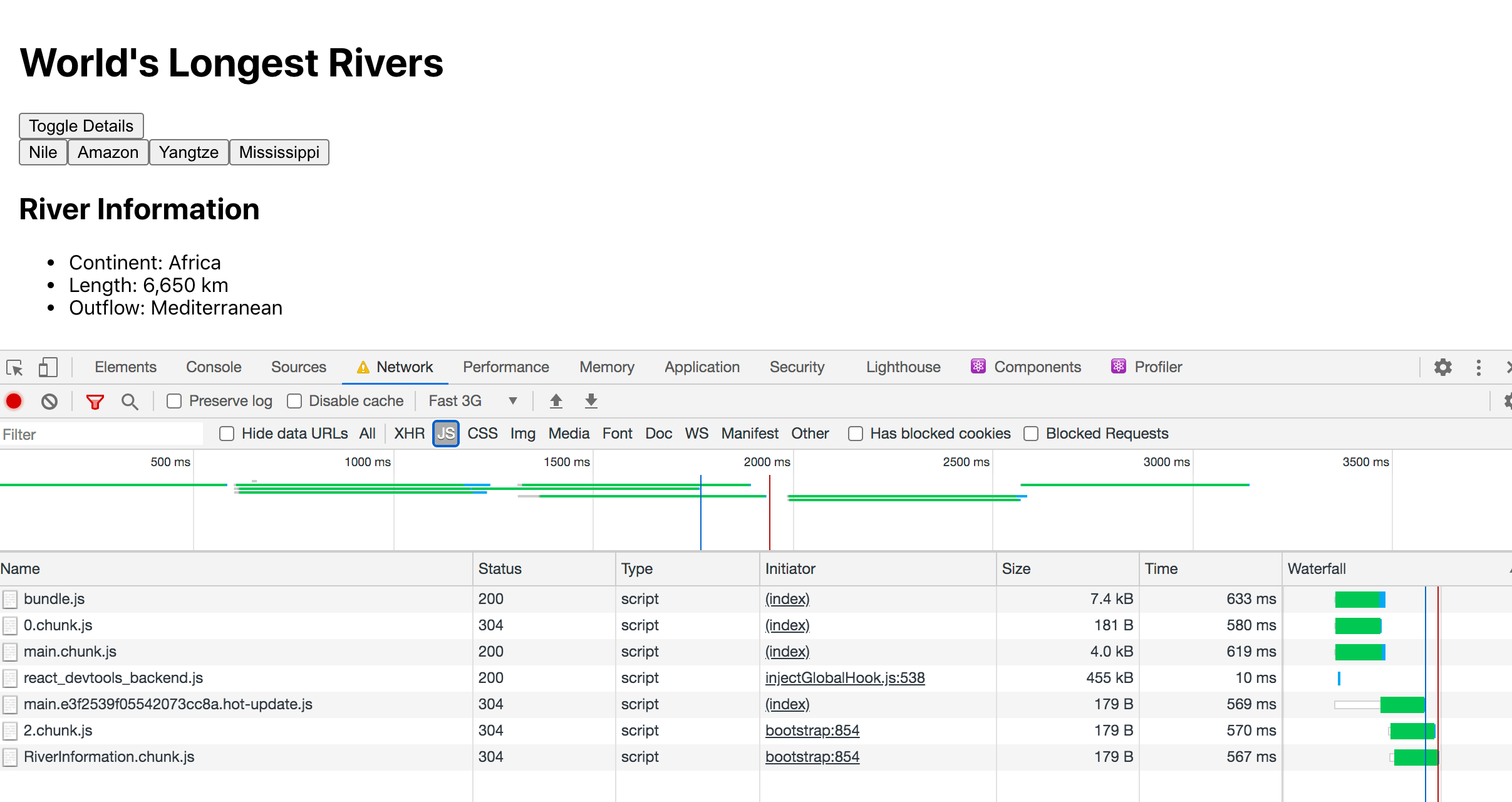1512x802 pixels.
Task: Enable the Preserve log checkbox
Action: [x=174, y=401]
